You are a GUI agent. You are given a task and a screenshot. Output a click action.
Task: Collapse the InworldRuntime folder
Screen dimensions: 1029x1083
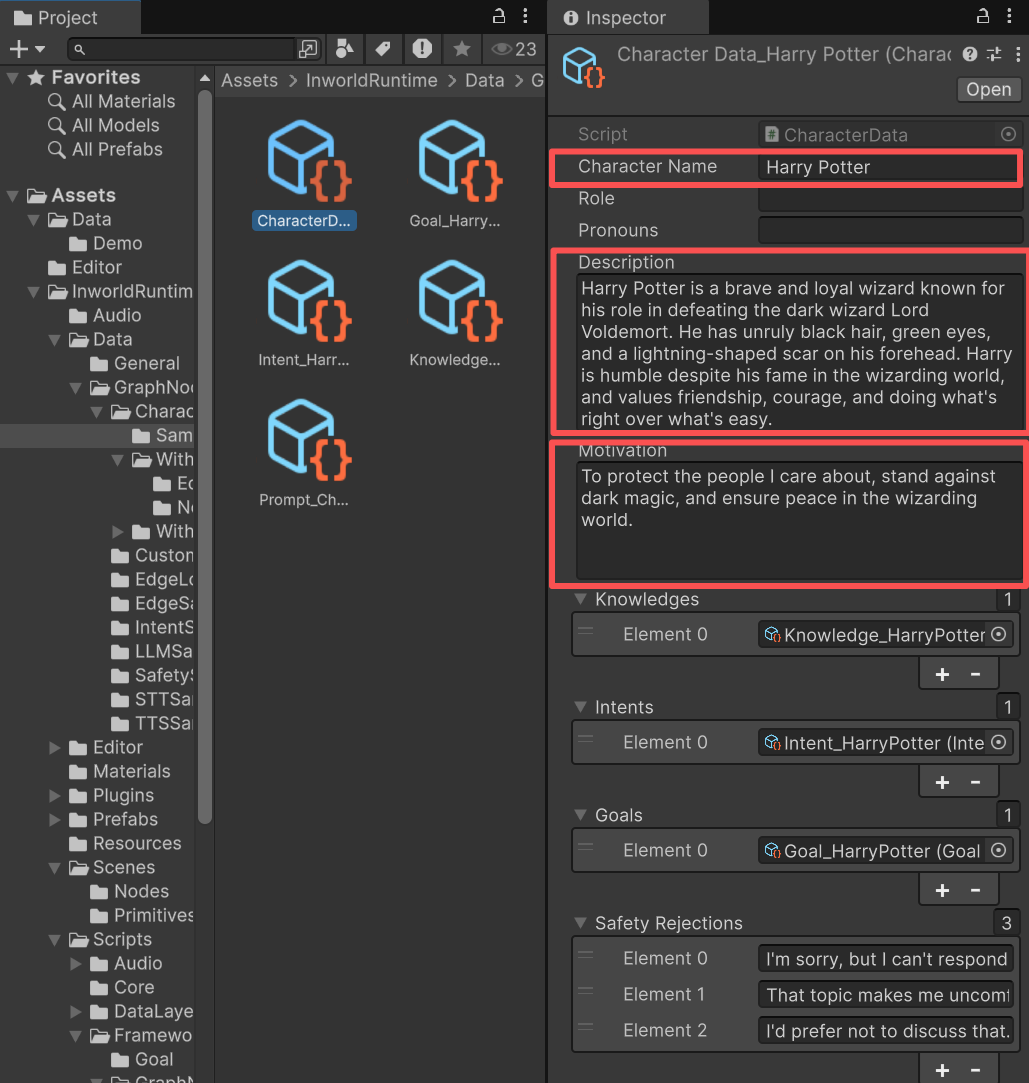coord(33,291)
